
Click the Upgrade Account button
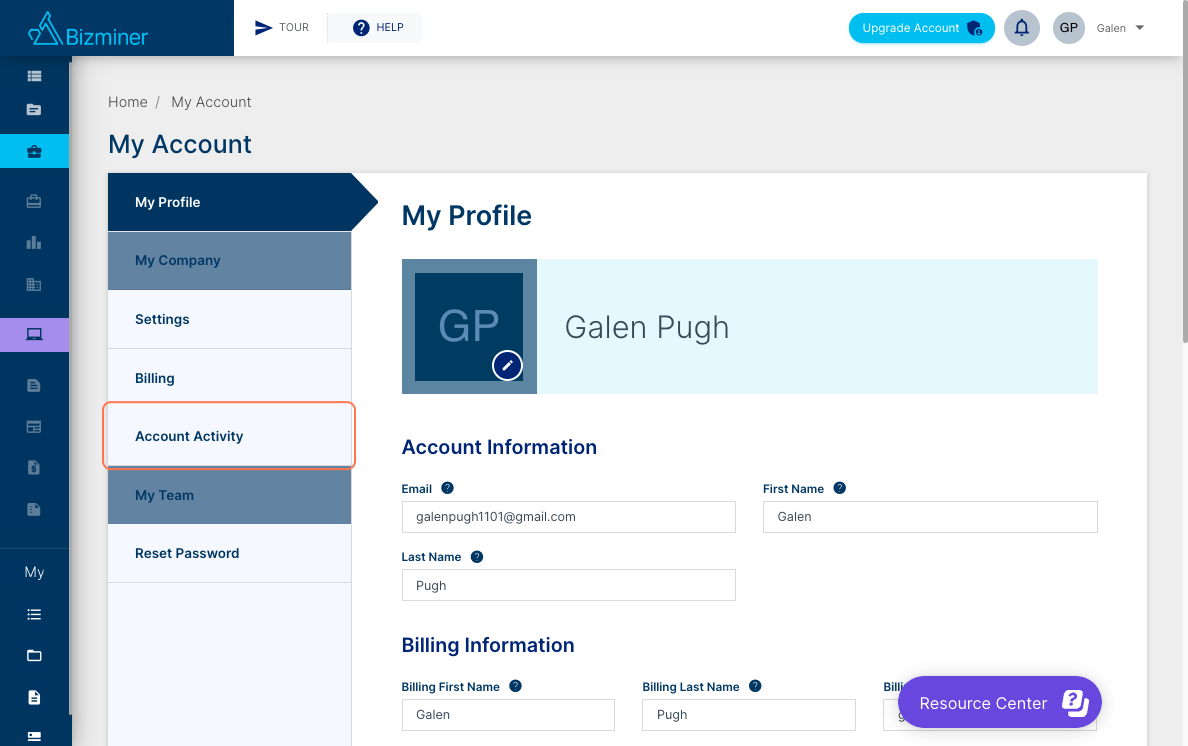click(921, 28)
